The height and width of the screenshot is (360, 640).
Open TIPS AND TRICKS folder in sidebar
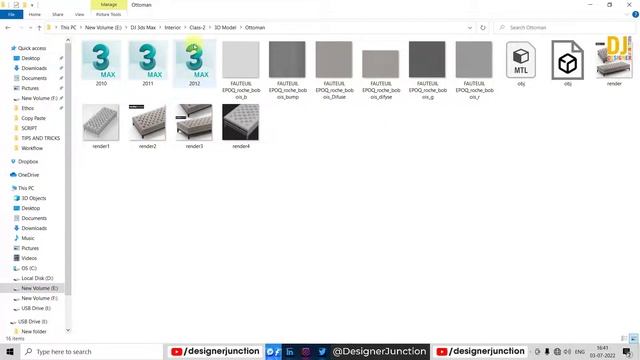coord(40,138)
